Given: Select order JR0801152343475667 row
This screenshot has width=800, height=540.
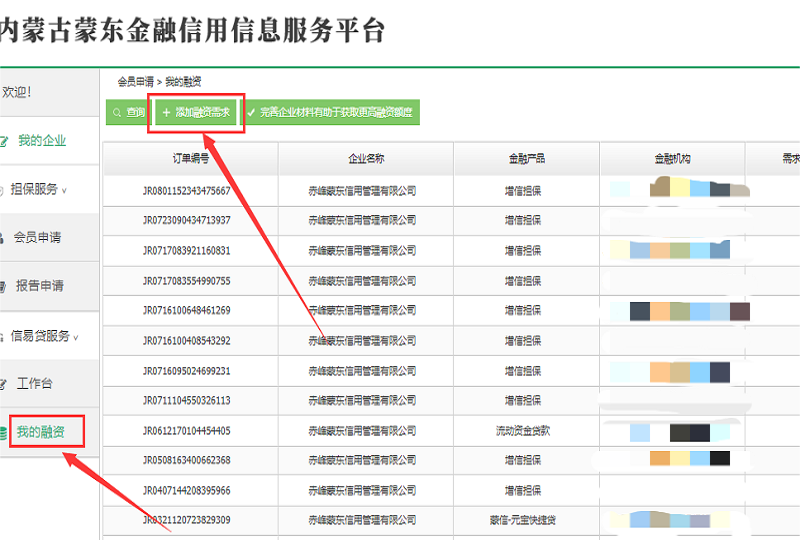Looking at the screenshot, I should (186, 191).
